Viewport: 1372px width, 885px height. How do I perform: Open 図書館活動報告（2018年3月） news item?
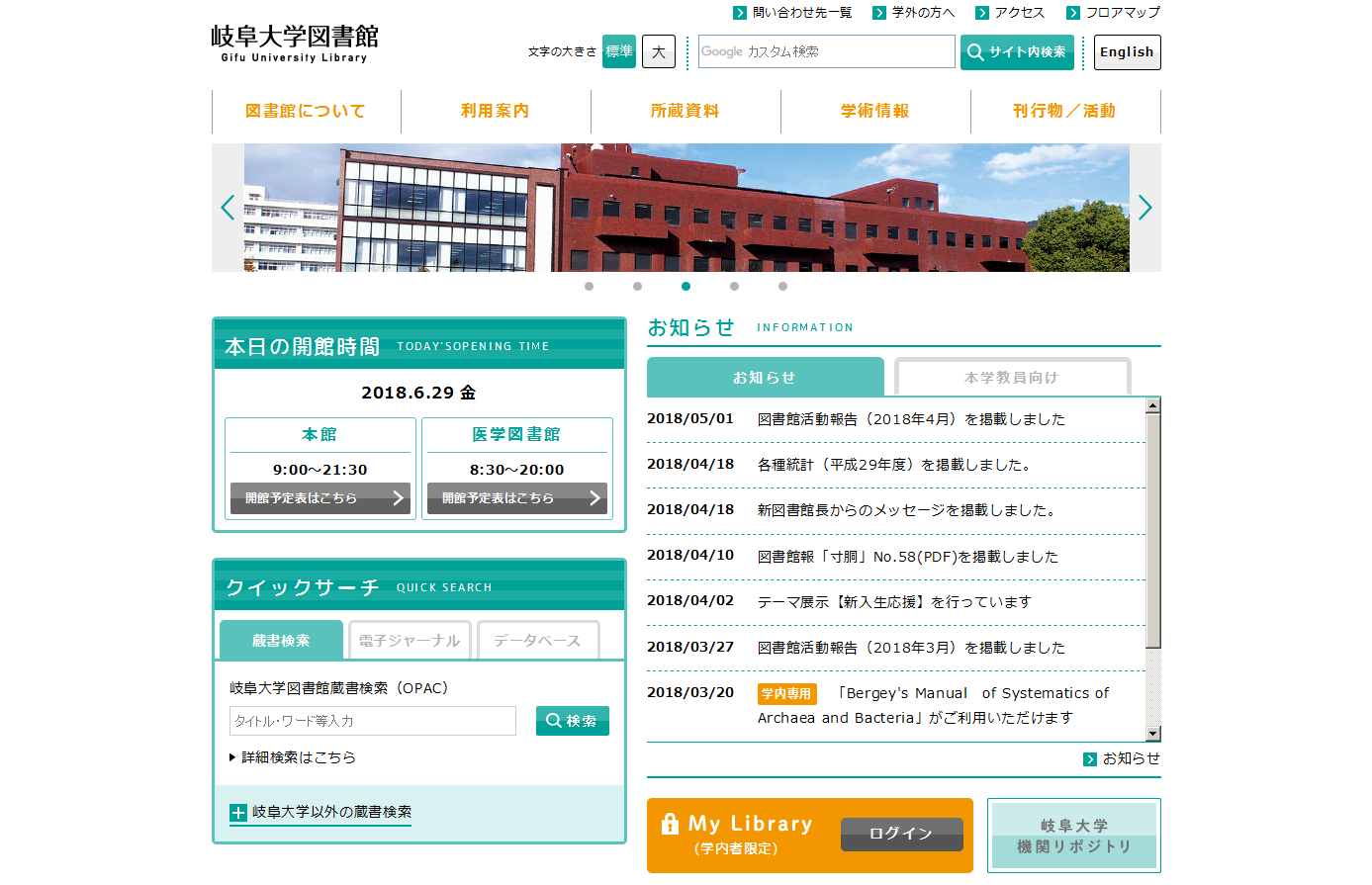click(911, 648)
